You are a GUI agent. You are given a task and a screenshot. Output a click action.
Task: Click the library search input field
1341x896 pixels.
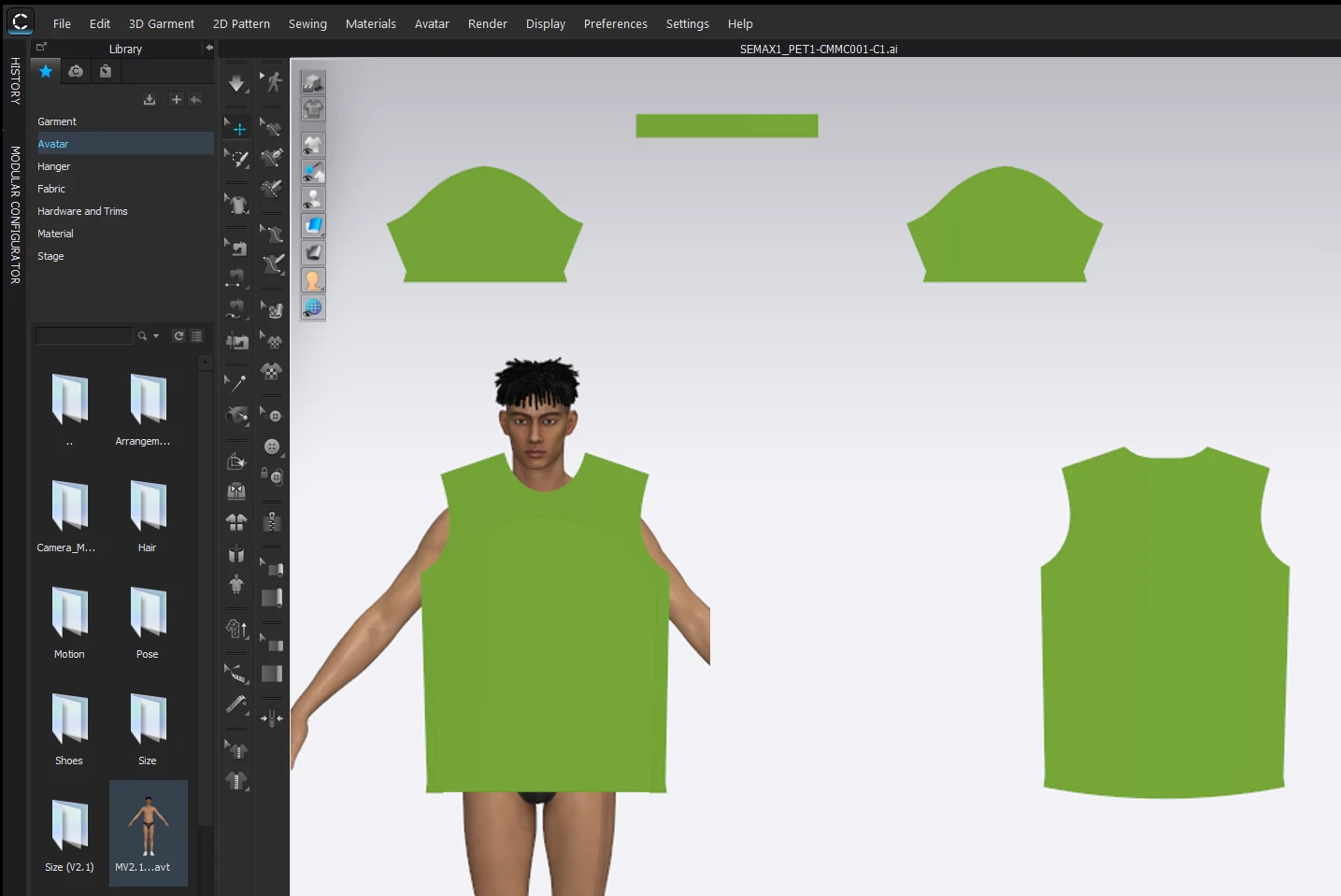pos(84,336)
